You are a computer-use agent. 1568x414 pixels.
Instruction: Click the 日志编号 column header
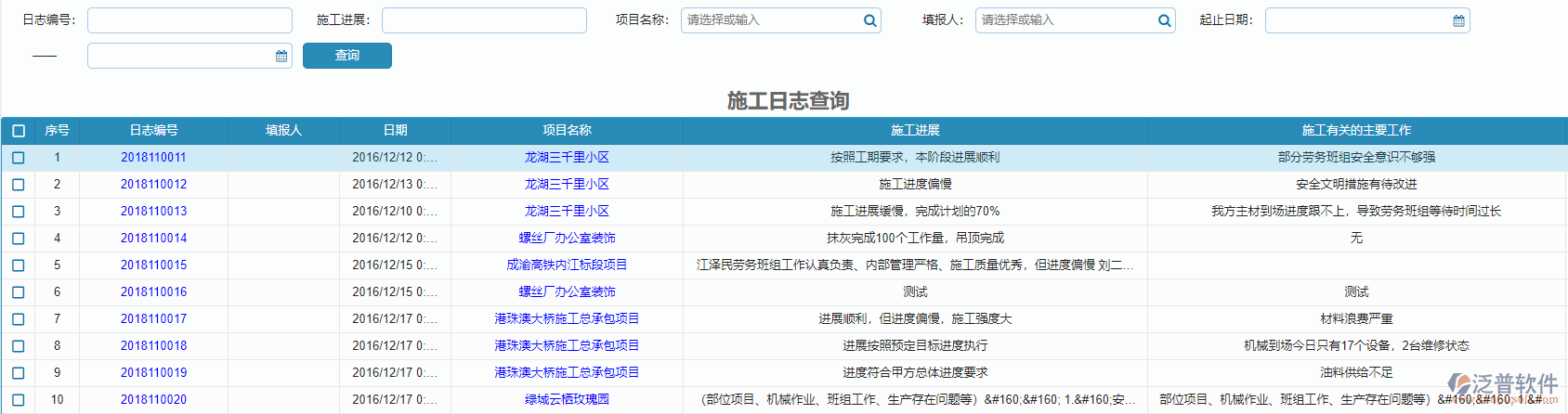click(153, 131)
